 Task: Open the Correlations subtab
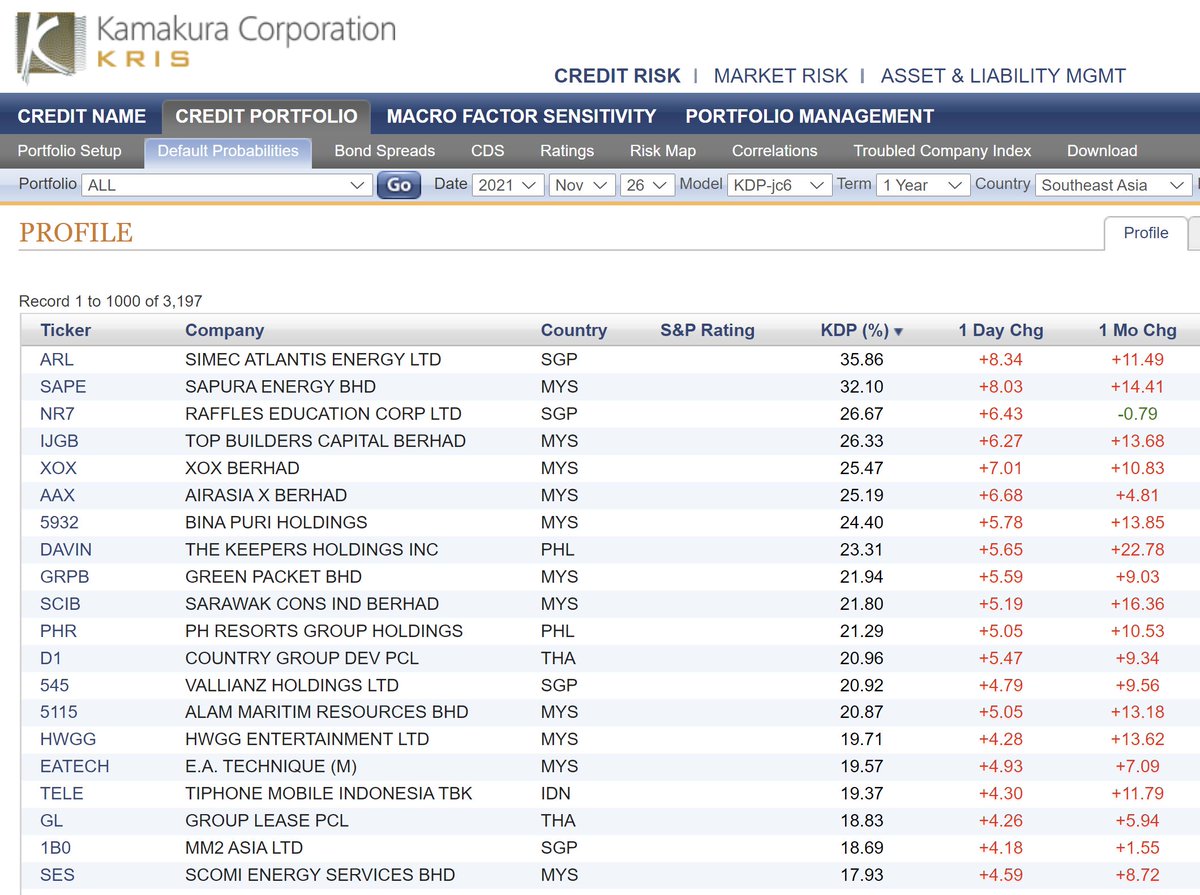click(x=775, y=151)
